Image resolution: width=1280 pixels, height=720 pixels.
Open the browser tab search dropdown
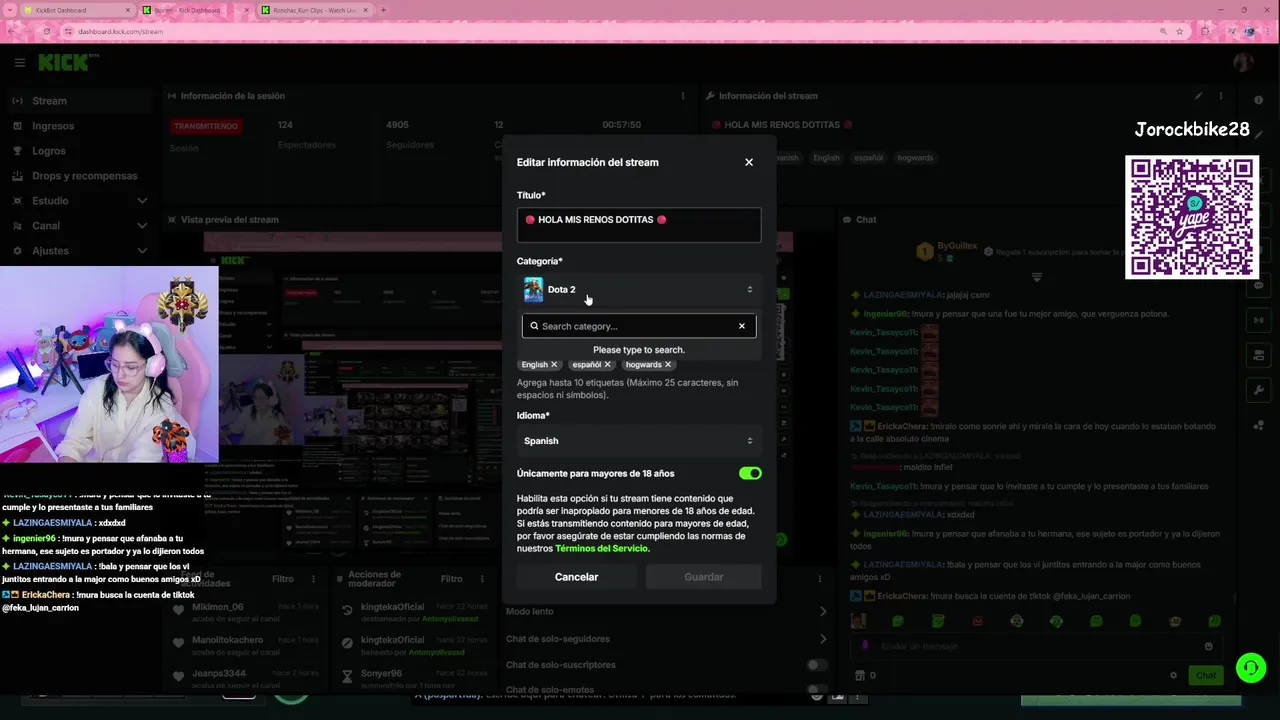click(x=8, y=10)
